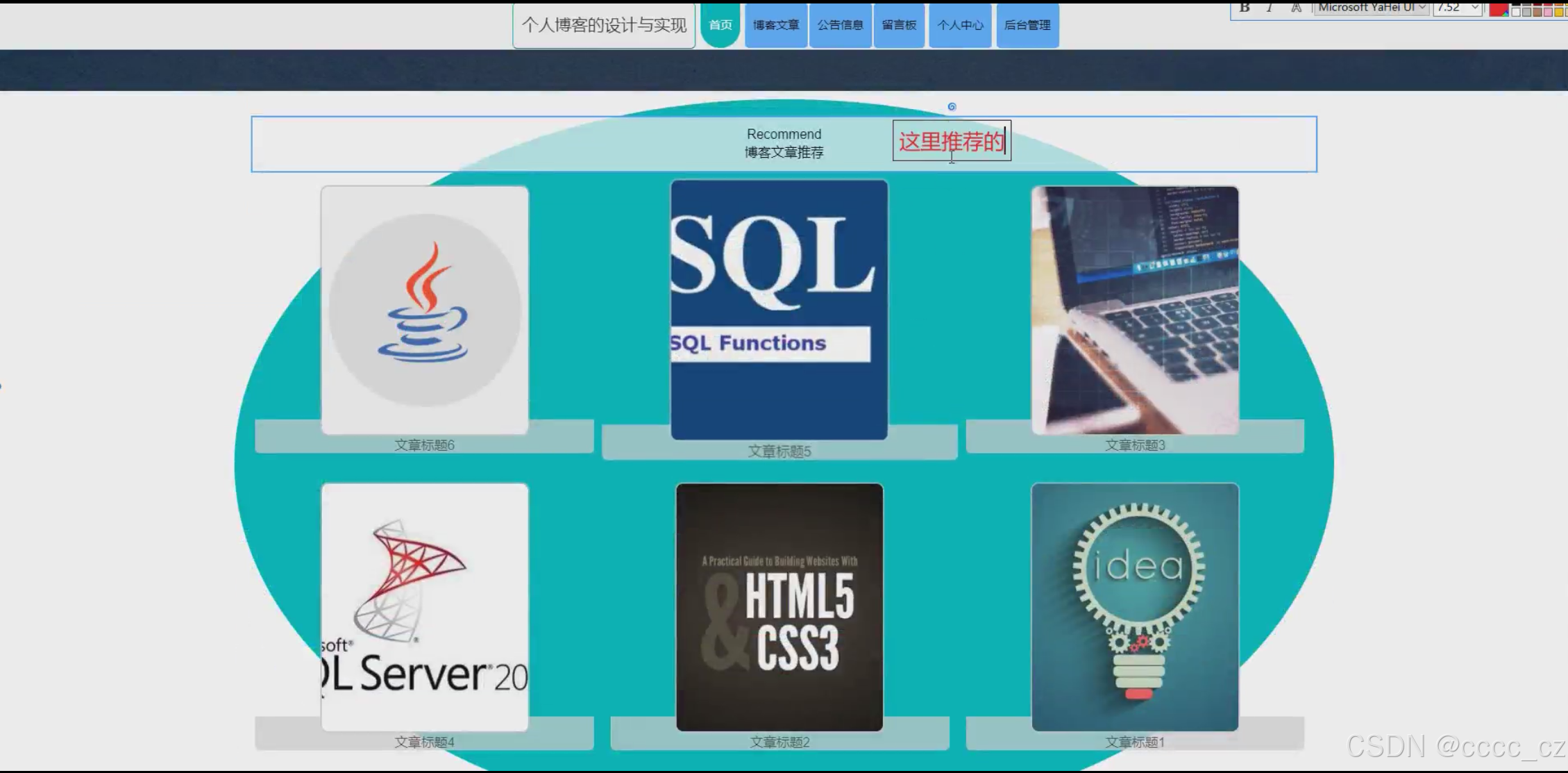Click the 留言板 navigation button

(x=899, y=25)
